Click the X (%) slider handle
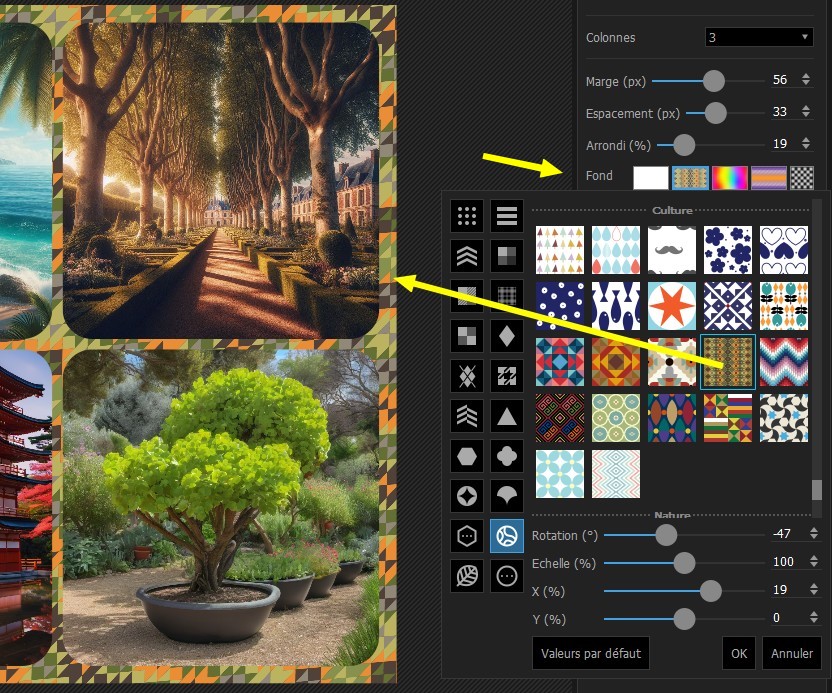Screen dimensions: 832x693 [x=710, y=591]
